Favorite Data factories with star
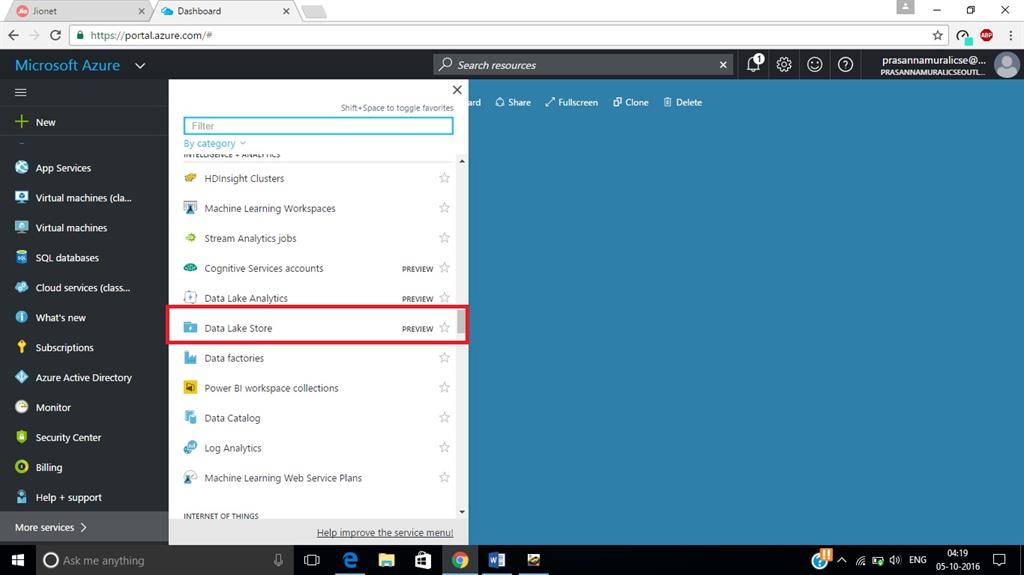This screenshot has height=575, width=1024. [444, 357]
